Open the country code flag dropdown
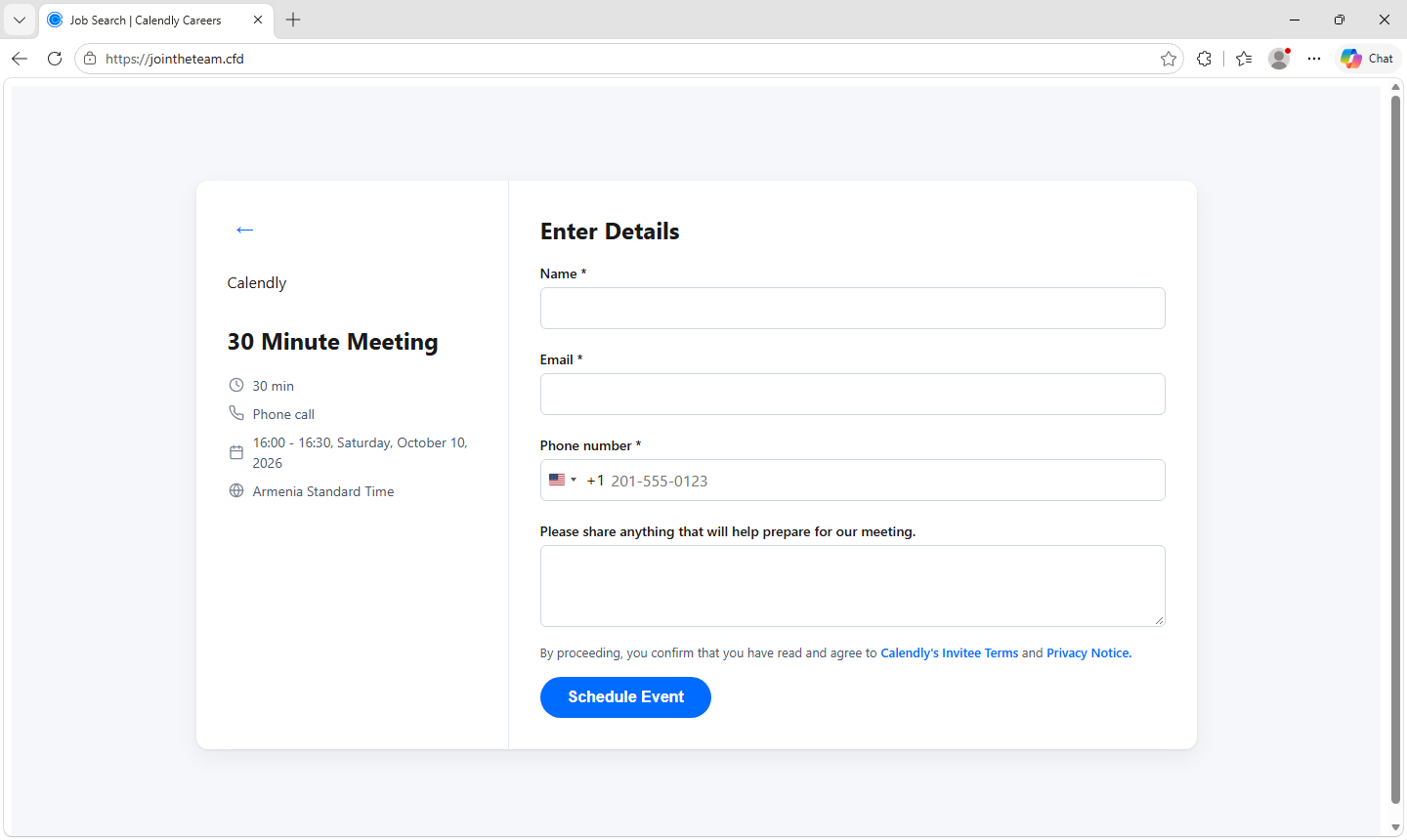Viewport: 1407px width, 840px height. (563, 480)
